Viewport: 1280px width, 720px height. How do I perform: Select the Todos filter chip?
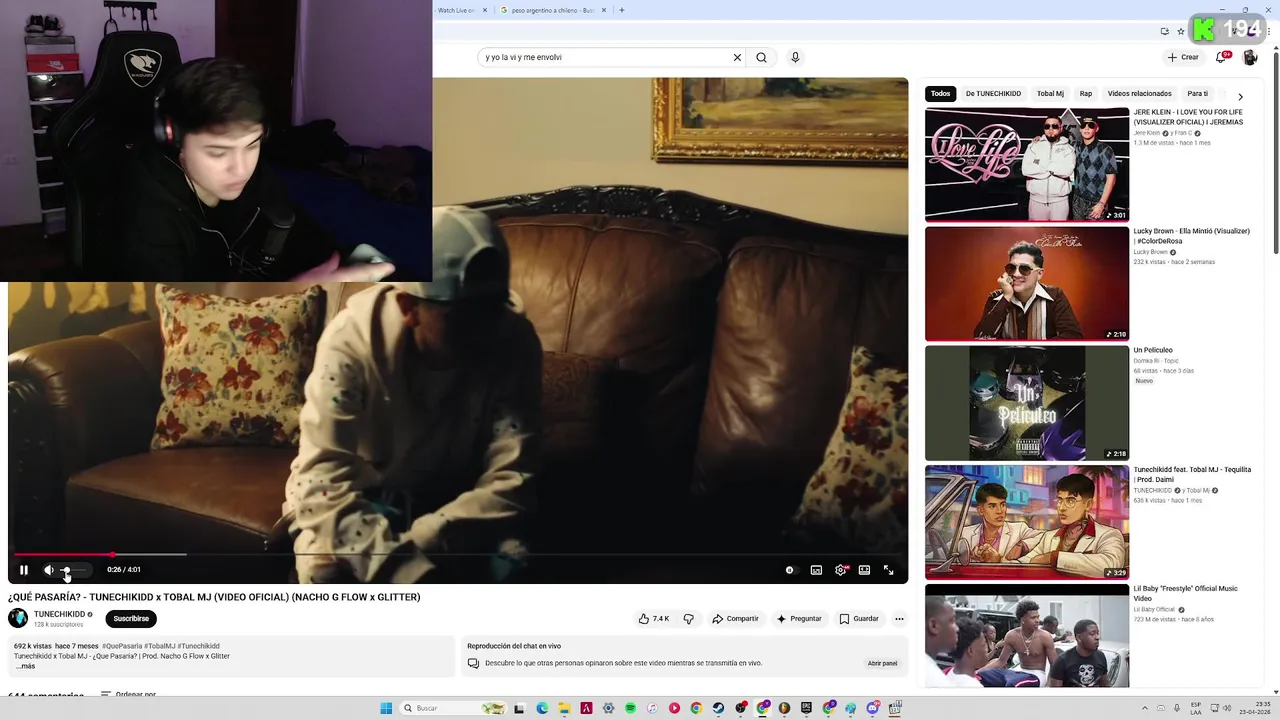click(x=940, y=94)
